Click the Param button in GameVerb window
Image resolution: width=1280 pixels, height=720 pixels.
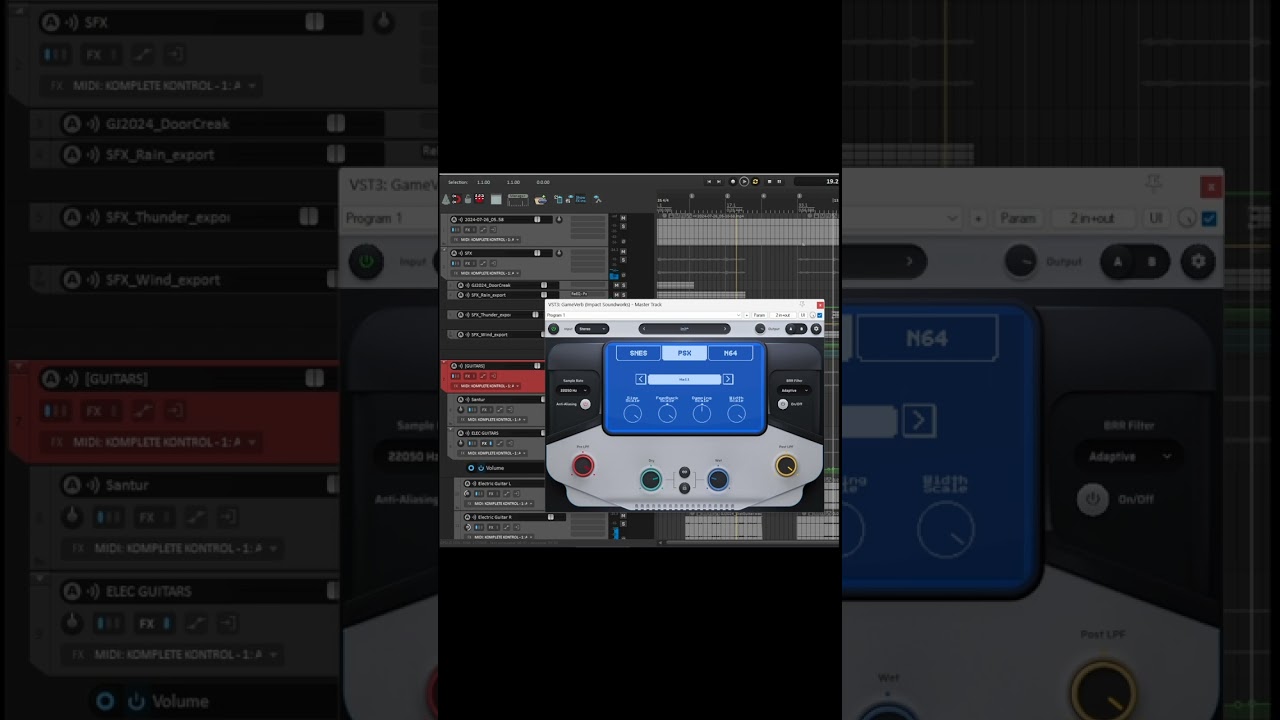coord(759,315)
